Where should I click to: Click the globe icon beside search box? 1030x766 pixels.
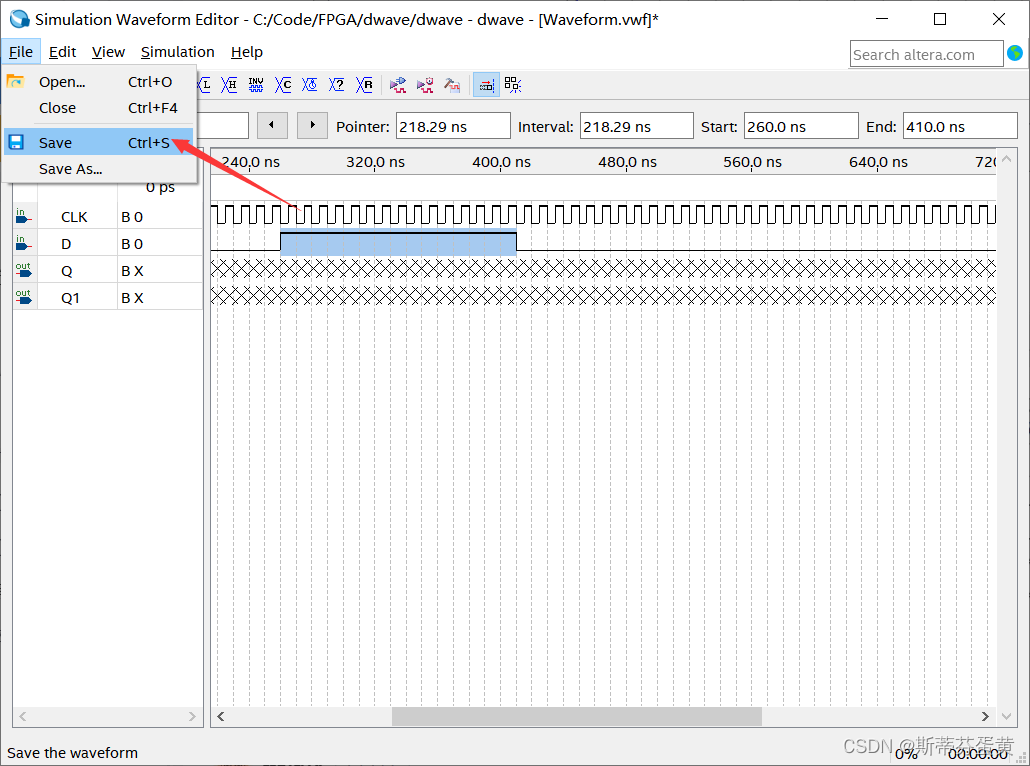(x=1015, y=53)
